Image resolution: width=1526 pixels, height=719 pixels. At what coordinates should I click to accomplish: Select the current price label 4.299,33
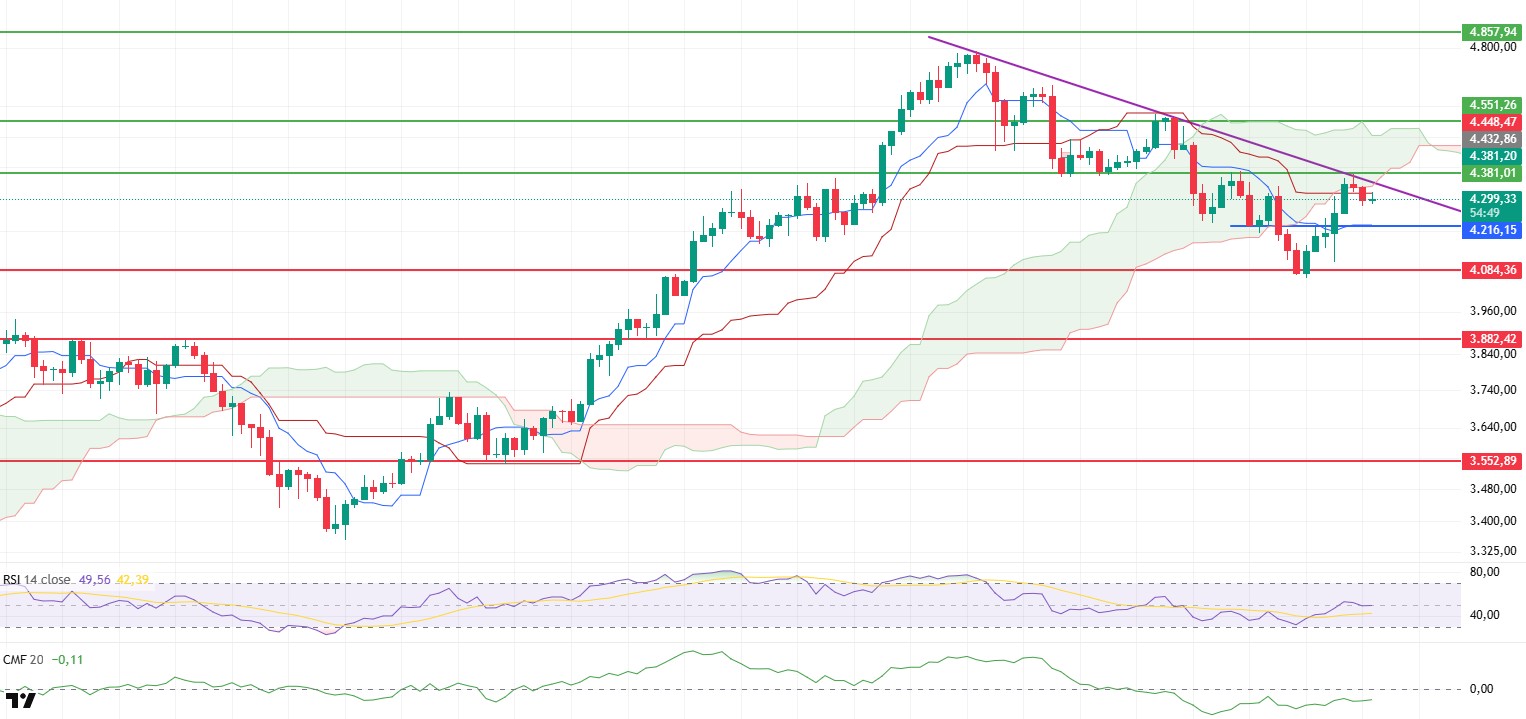tap(1490, 199)
